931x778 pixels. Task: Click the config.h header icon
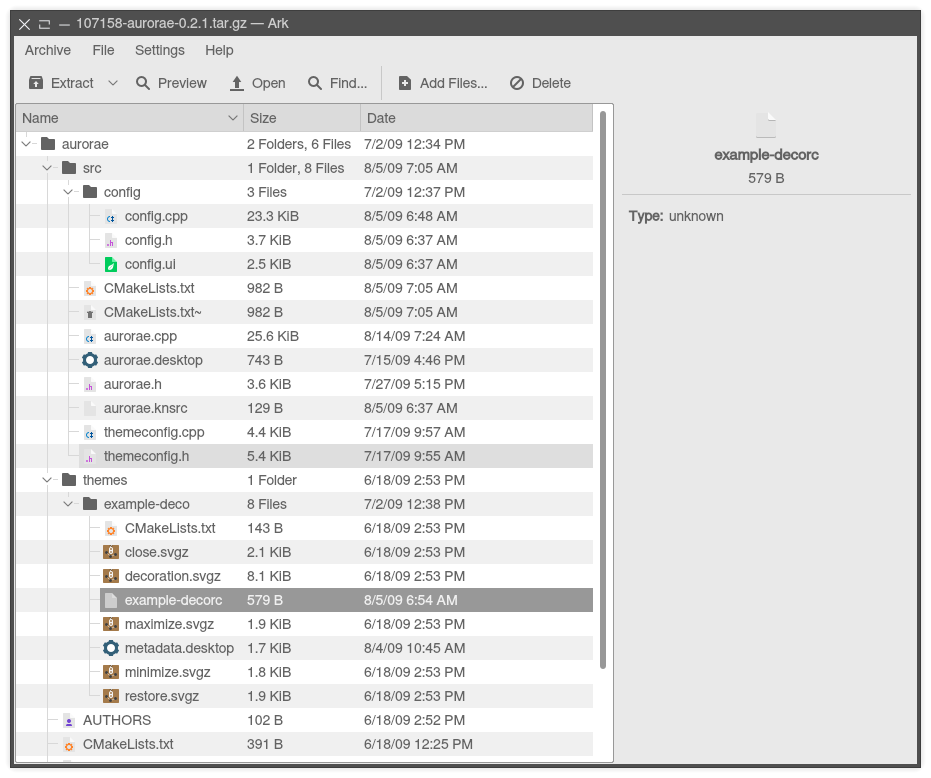[111, 241]
